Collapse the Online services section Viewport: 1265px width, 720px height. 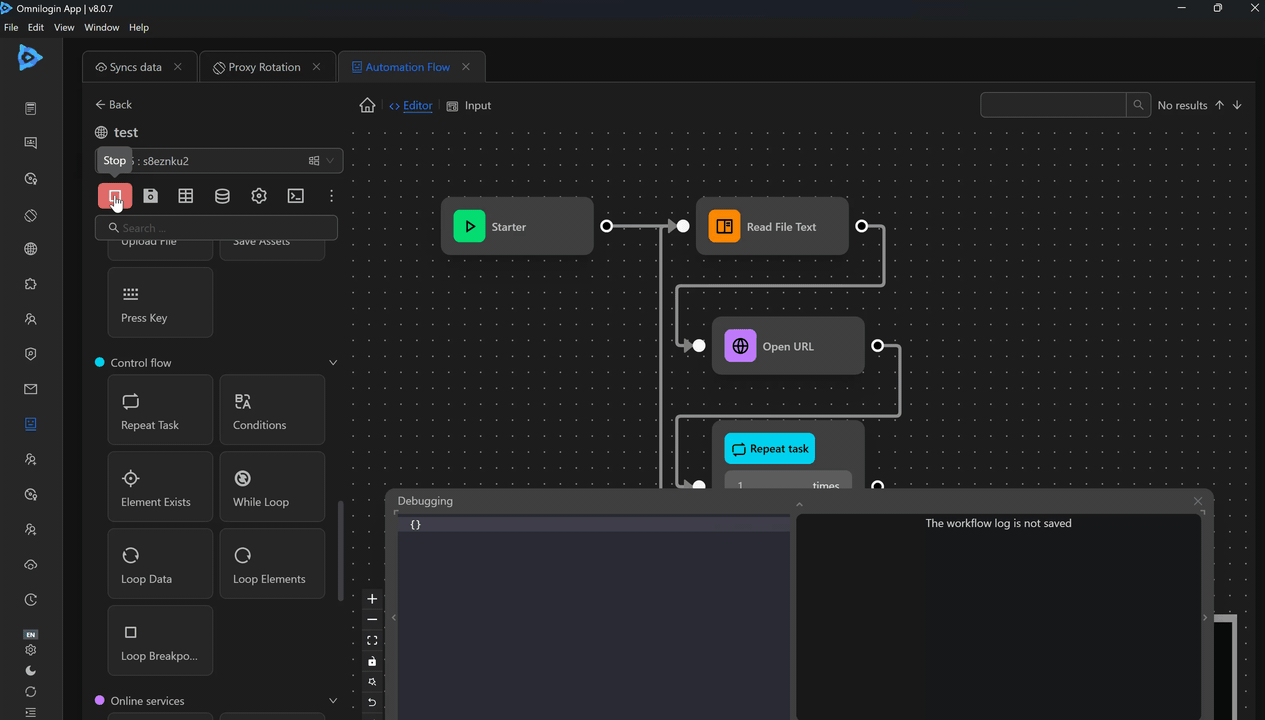(x=333, y=701)
